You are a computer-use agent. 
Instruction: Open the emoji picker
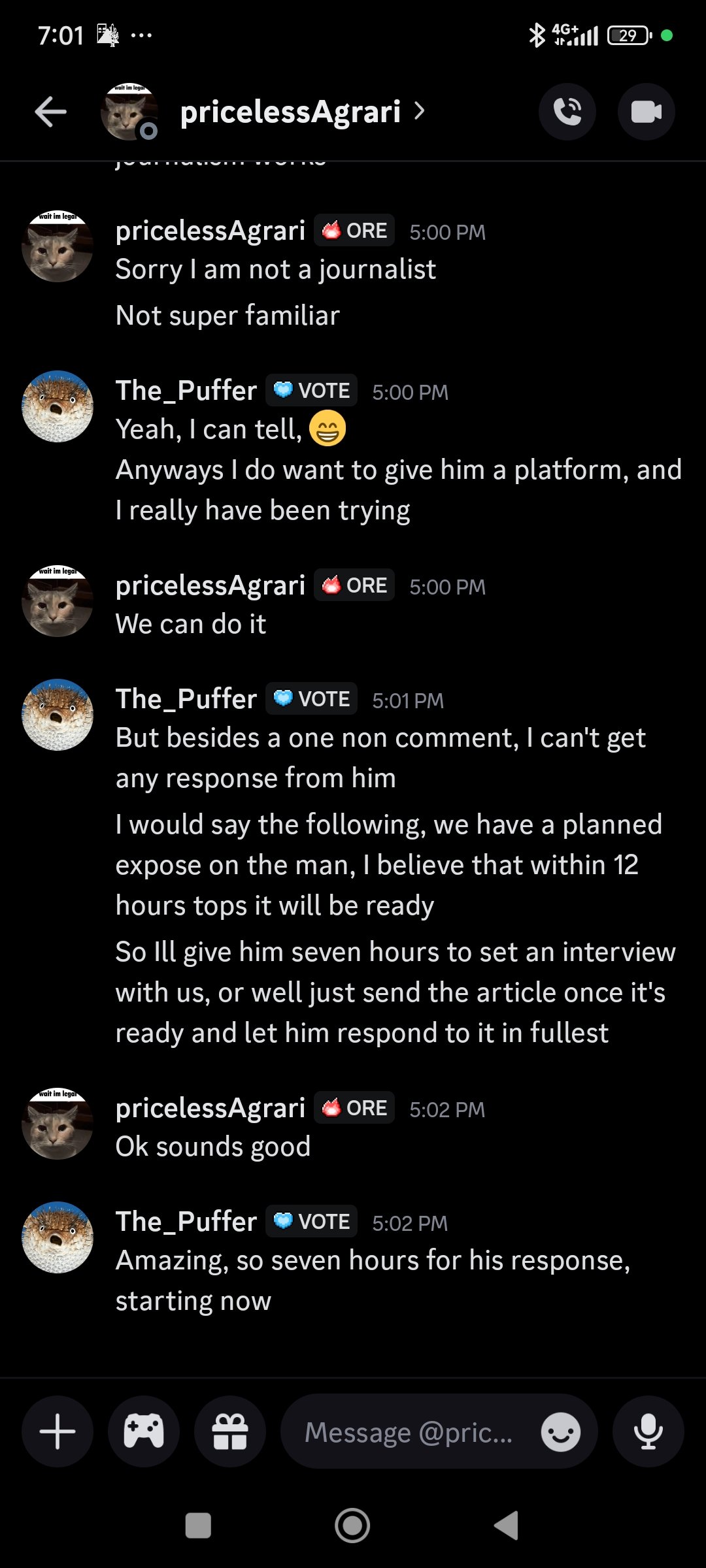560,1433
